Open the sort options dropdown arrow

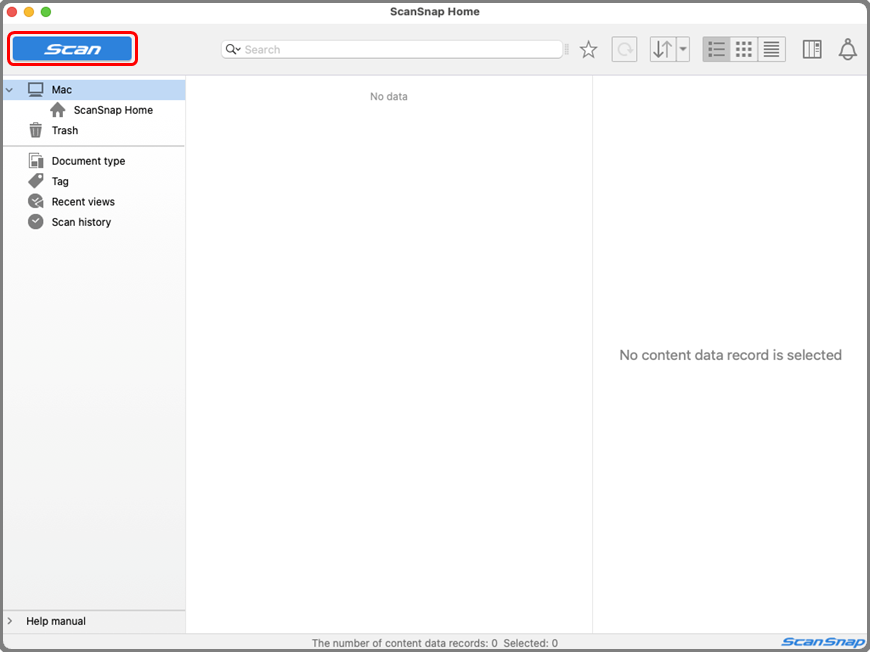click(x=683, y=49)
